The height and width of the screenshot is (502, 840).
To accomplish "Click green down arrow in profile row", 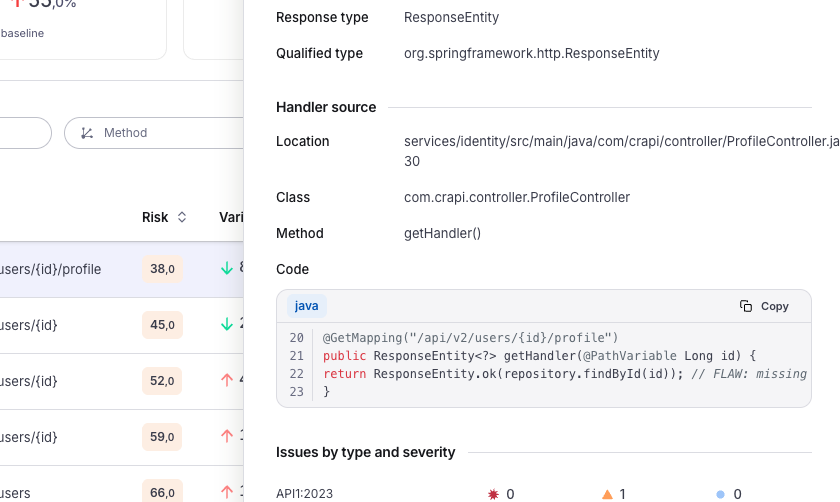I will coord(227,268).
